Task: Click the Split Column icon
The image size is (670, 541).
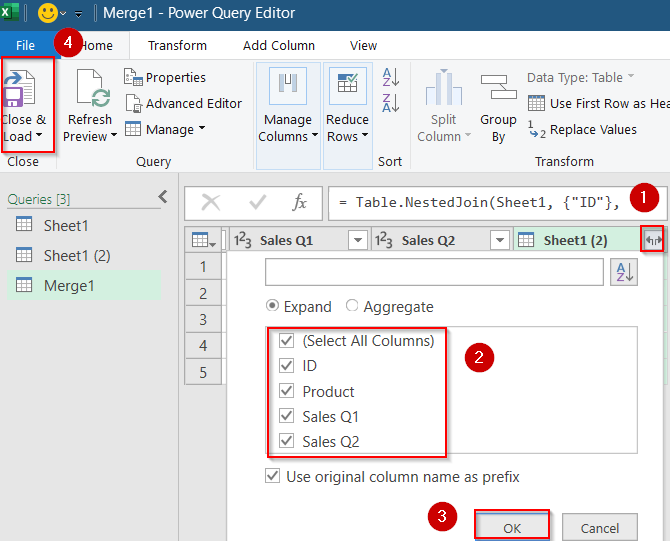Action: 444,87
